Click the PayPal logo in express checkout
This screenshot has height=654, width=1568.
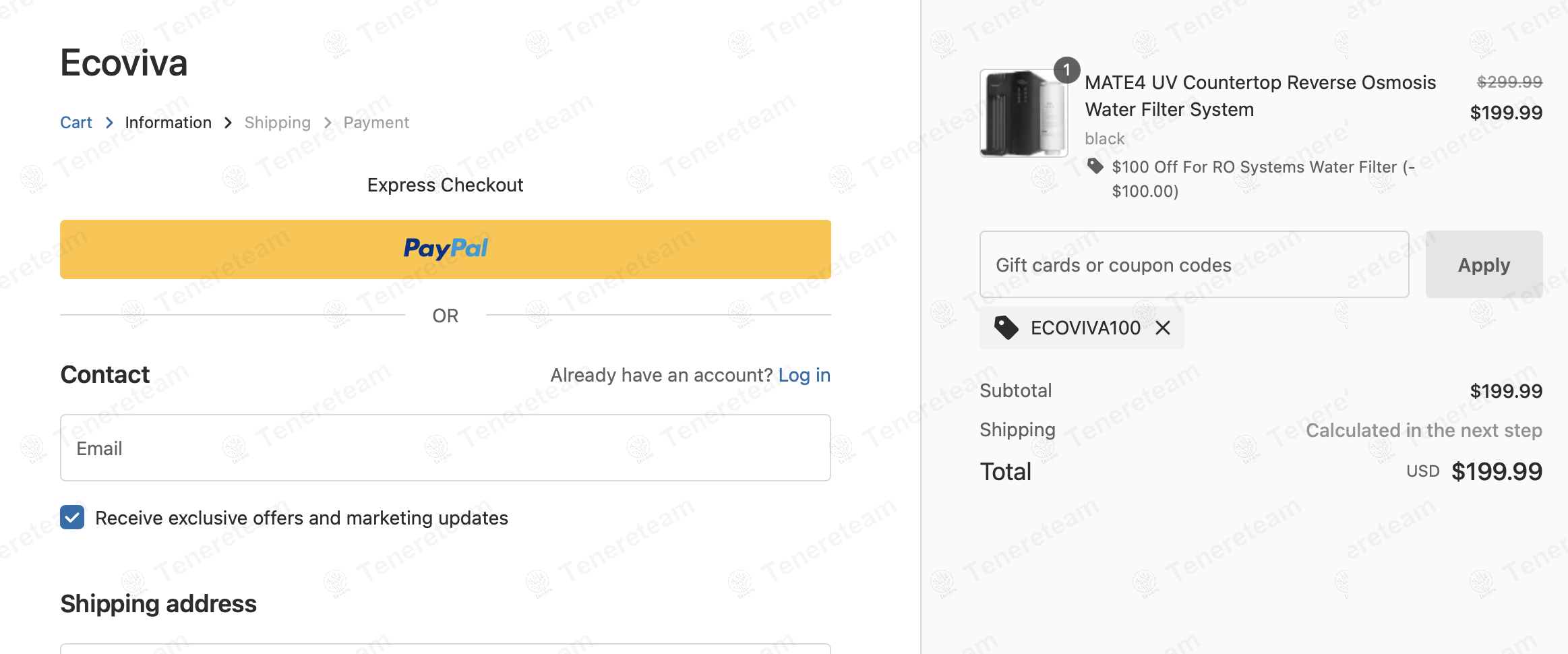pos(446,249)
